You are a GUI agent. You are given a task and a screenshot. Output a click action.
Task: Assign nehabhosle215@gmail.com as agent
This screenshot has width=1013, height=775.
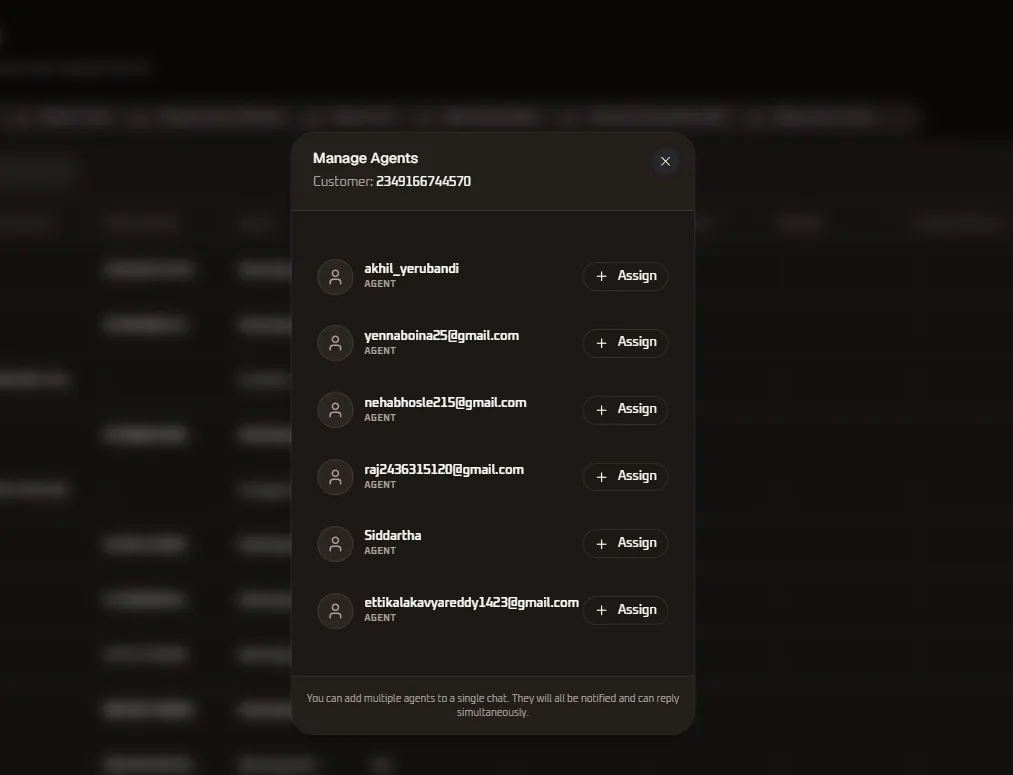(x=625, y=410)
